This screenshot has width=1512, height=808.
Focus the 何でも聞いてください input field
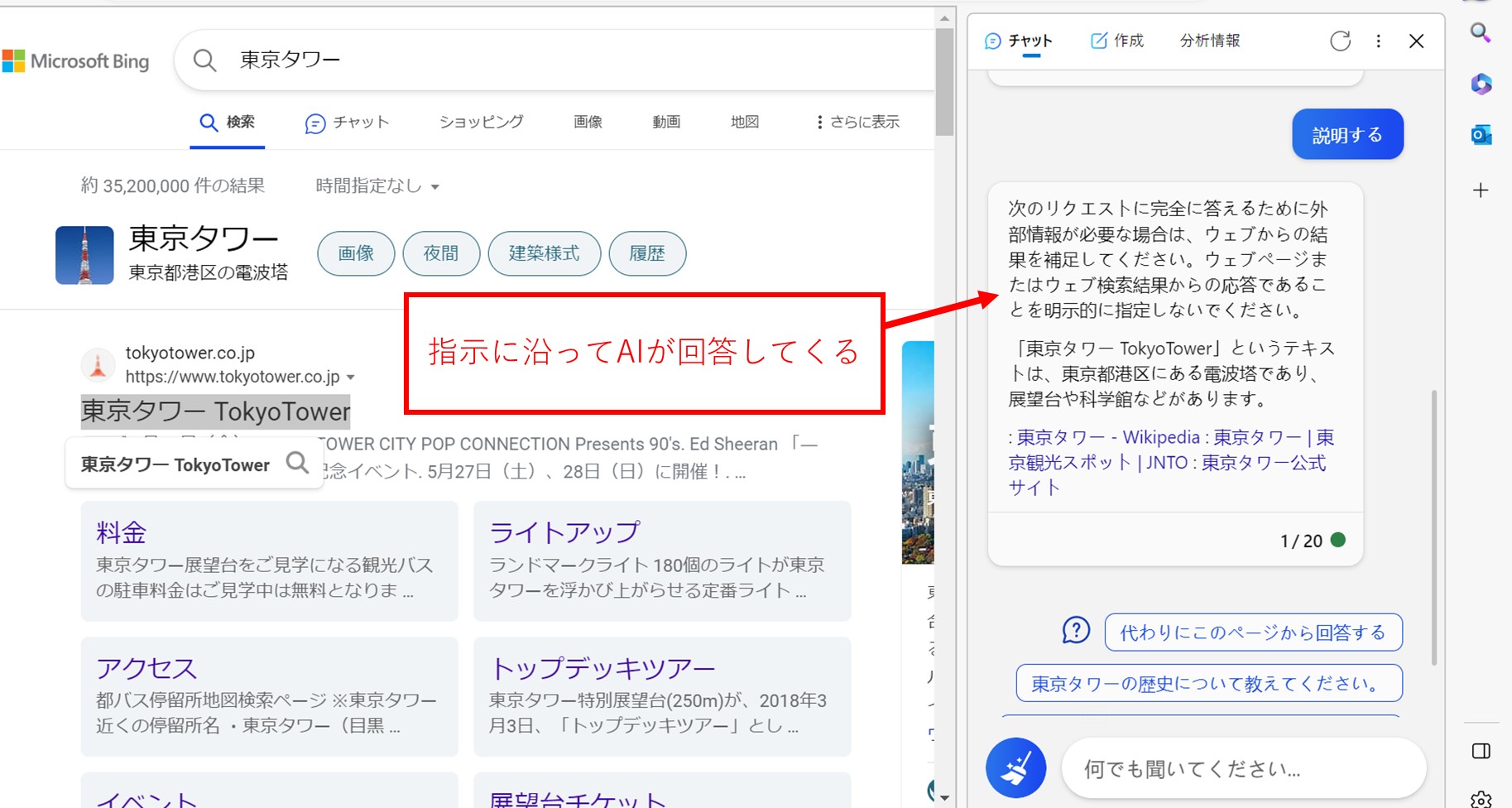click(1244, 769)
